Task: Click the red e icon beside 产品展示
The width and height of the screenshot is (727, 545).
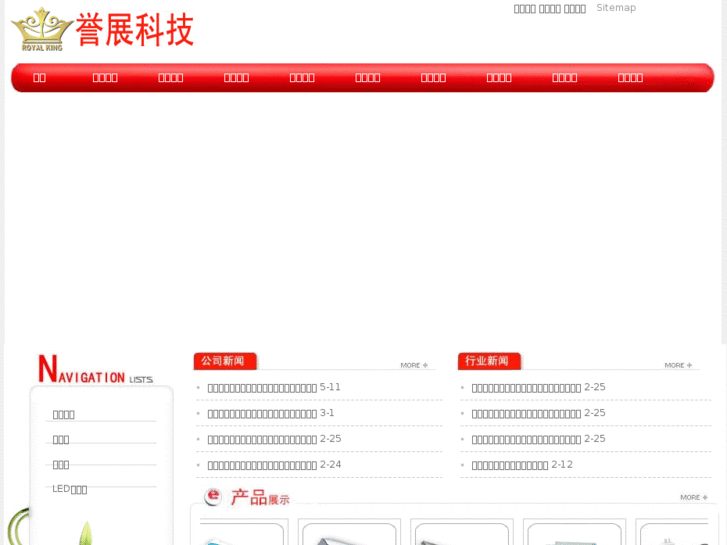Action: [x=213, y=496]
